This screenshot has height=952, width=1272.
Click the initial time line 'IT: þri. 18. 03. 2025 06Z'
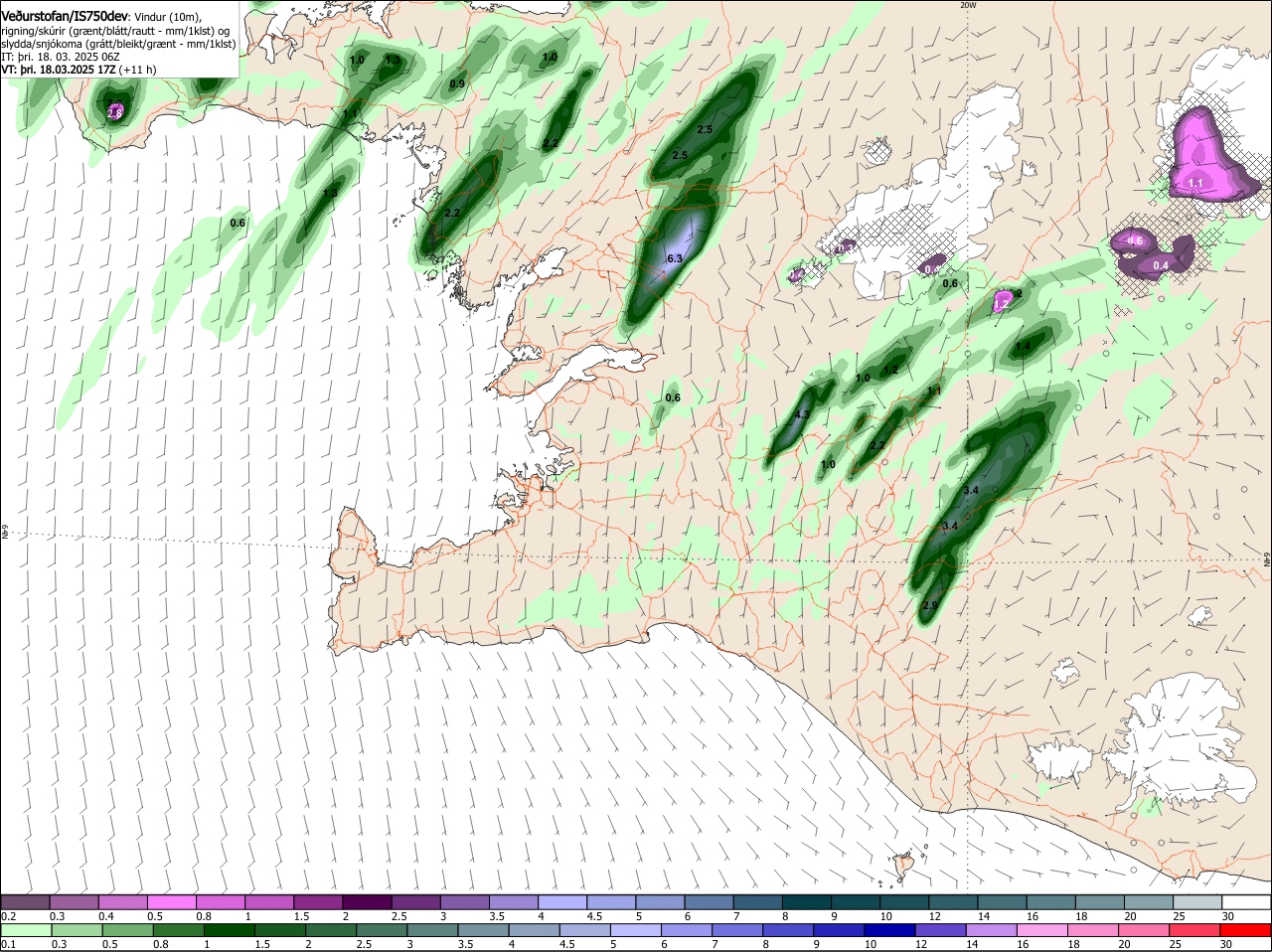click(60, 57)
